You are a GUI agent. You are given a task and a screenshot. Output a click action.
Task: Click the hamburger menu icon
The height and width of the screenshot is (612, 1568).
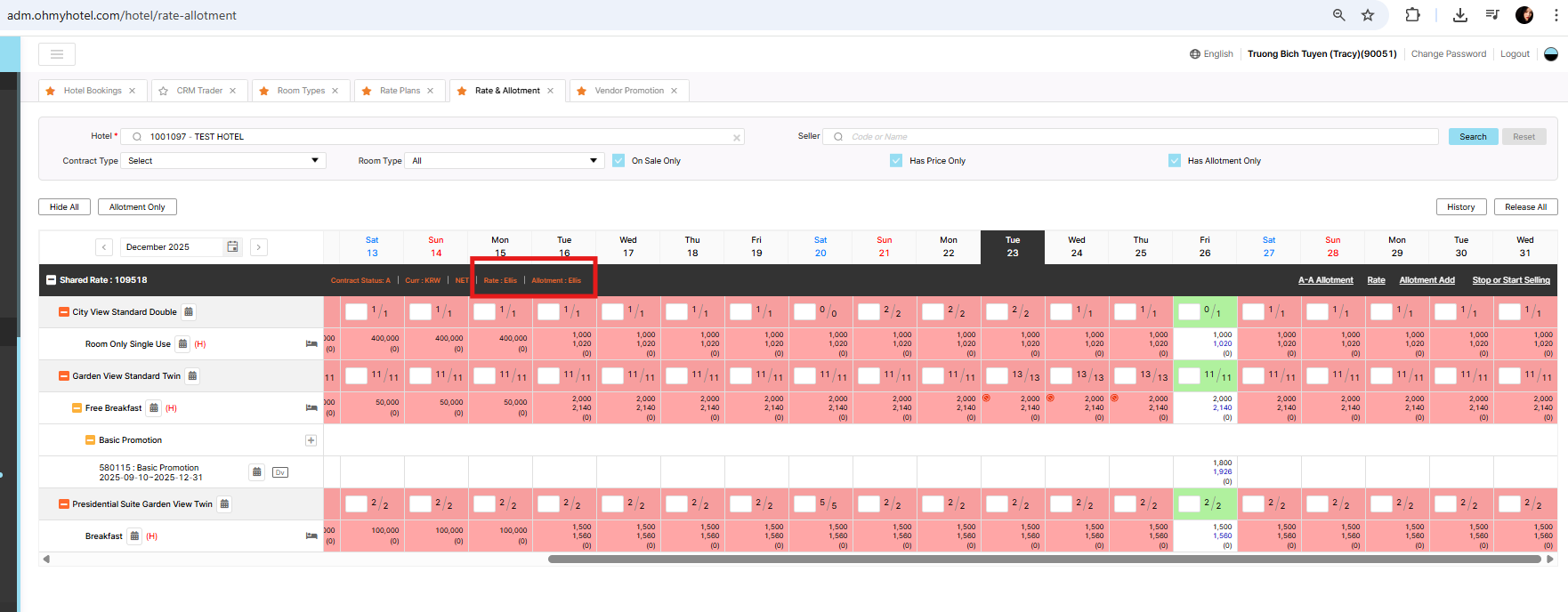tap(57, 54)
